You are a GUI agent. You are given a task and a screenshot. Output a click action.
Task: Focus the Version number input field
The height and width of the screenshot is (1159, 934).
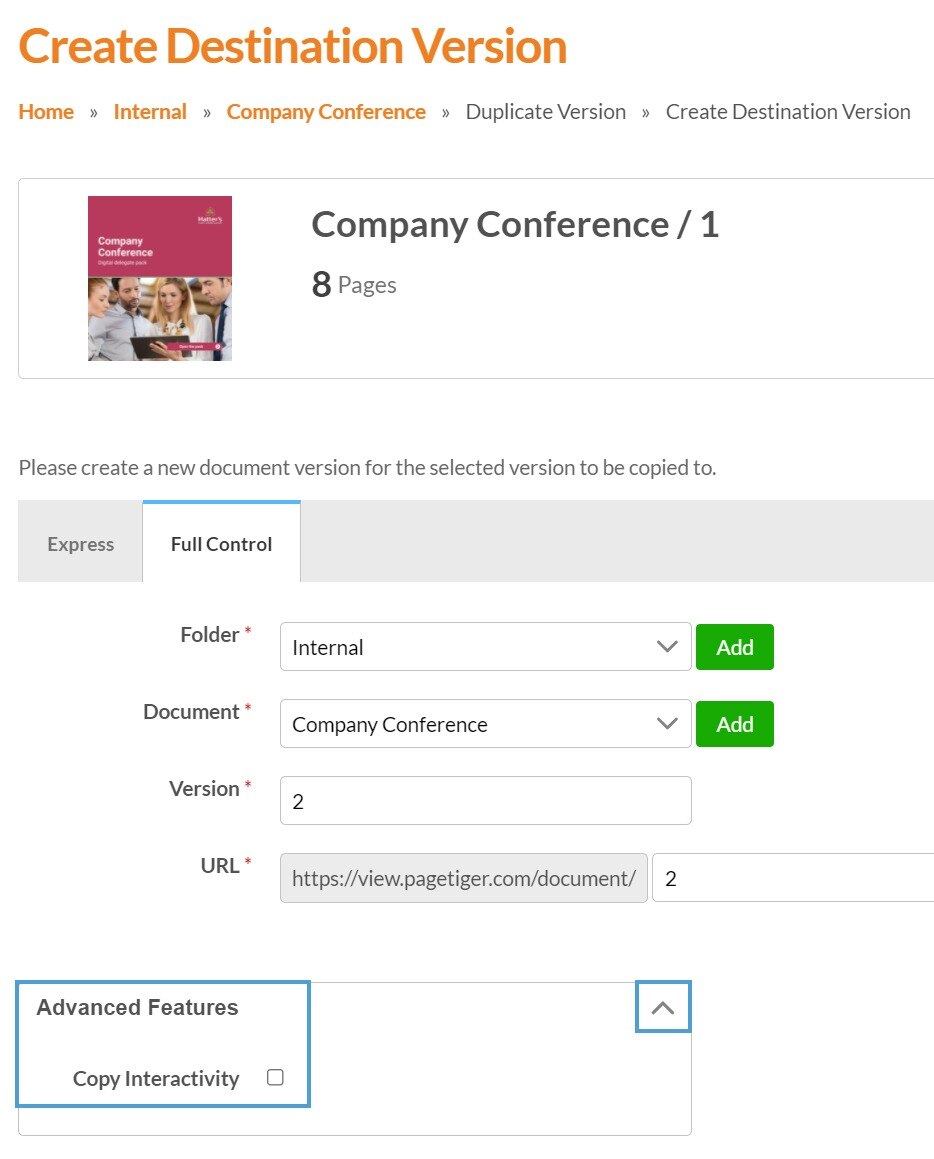[485, 801]
